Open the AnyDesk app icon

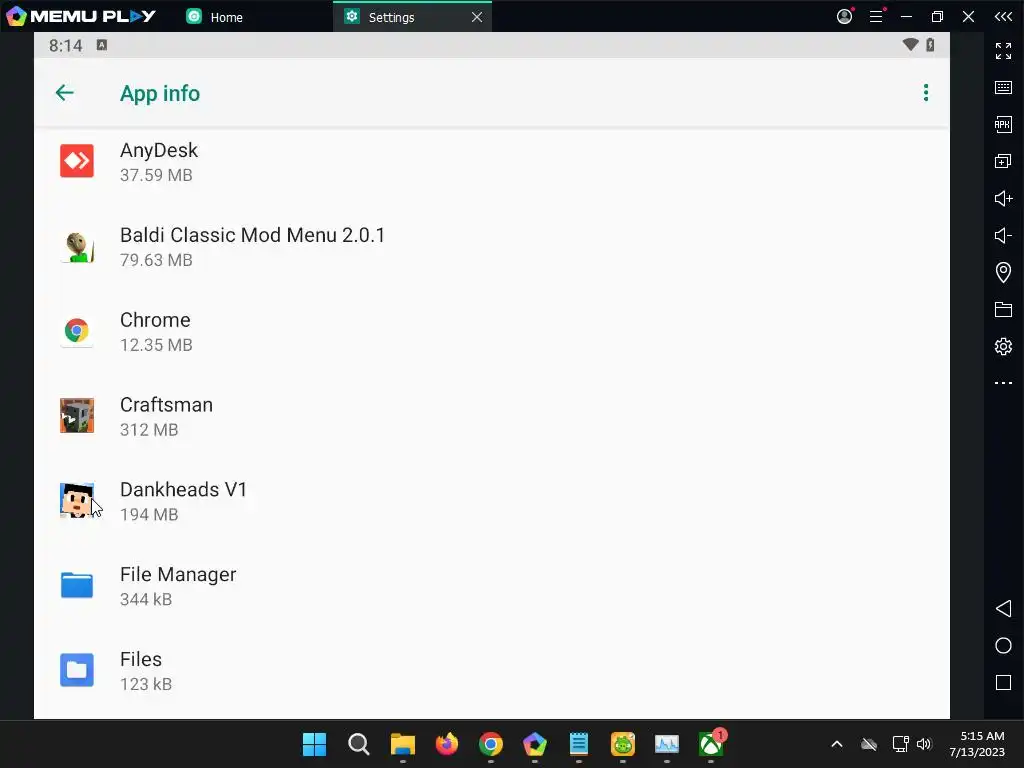(x=77, y=161)
